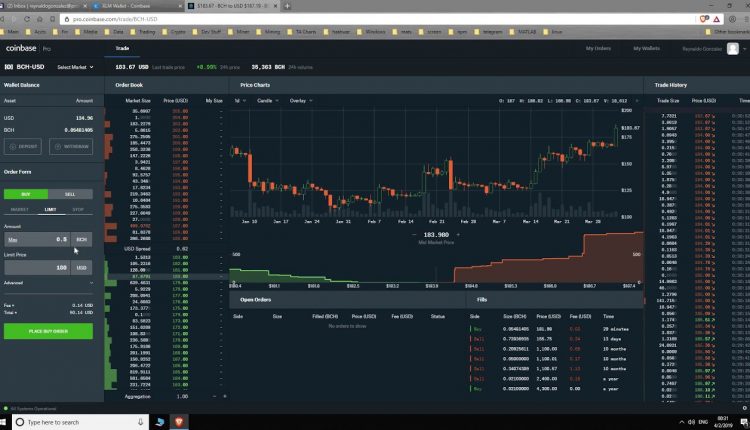The image size is (750, 430).
Task: Open the blue app icon next to taskbar search
Action: point(160,422)
